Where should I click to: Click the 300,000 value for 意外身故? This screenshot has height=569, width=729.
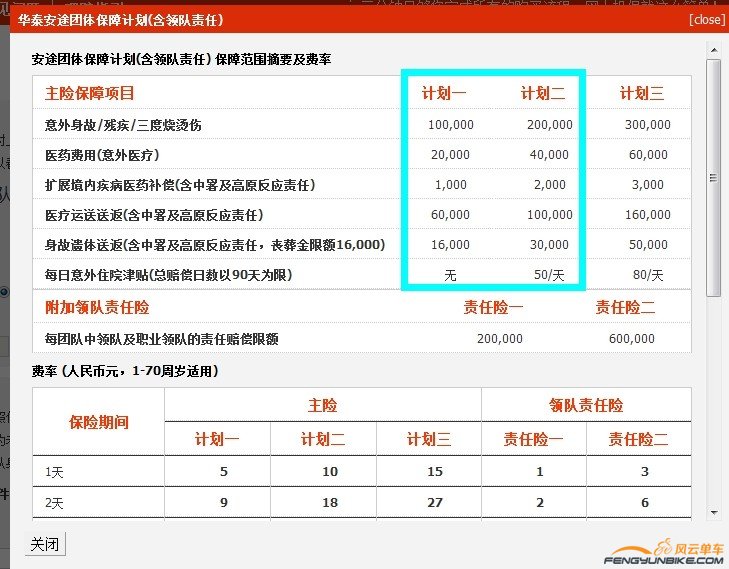(x=648, y=125)
